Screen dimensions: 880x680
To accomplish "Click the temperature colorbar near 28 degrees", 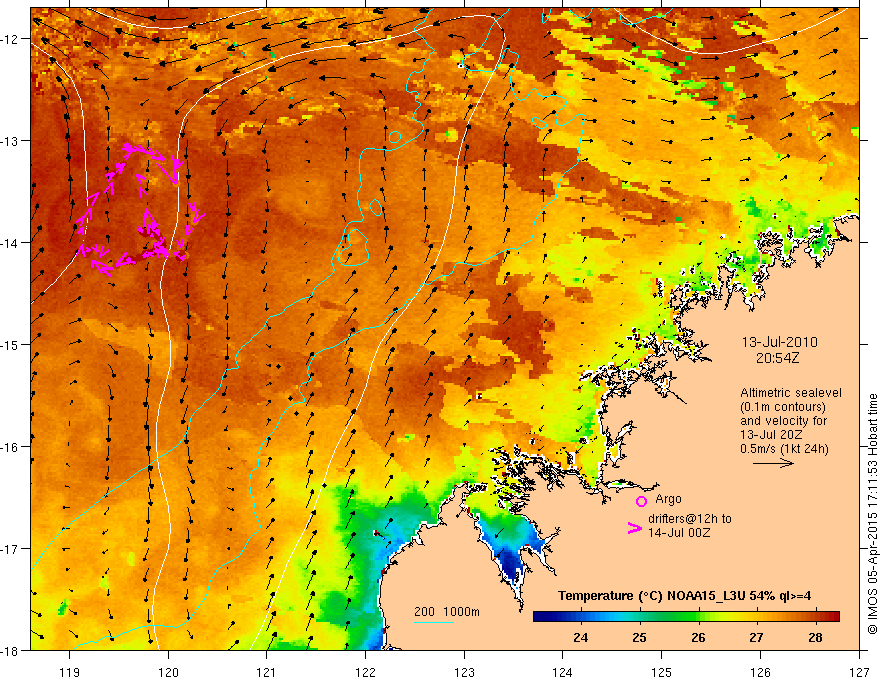I will 815,616.
